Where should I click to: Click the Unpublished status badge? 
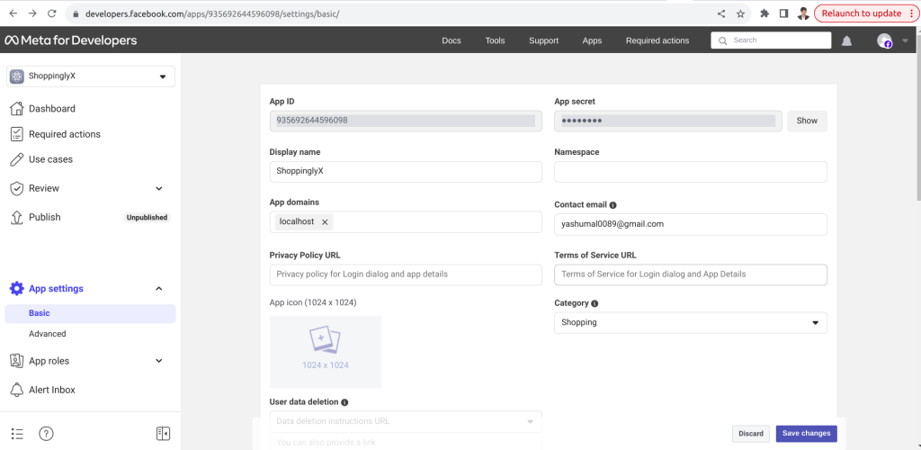click(x=147, y=217)
